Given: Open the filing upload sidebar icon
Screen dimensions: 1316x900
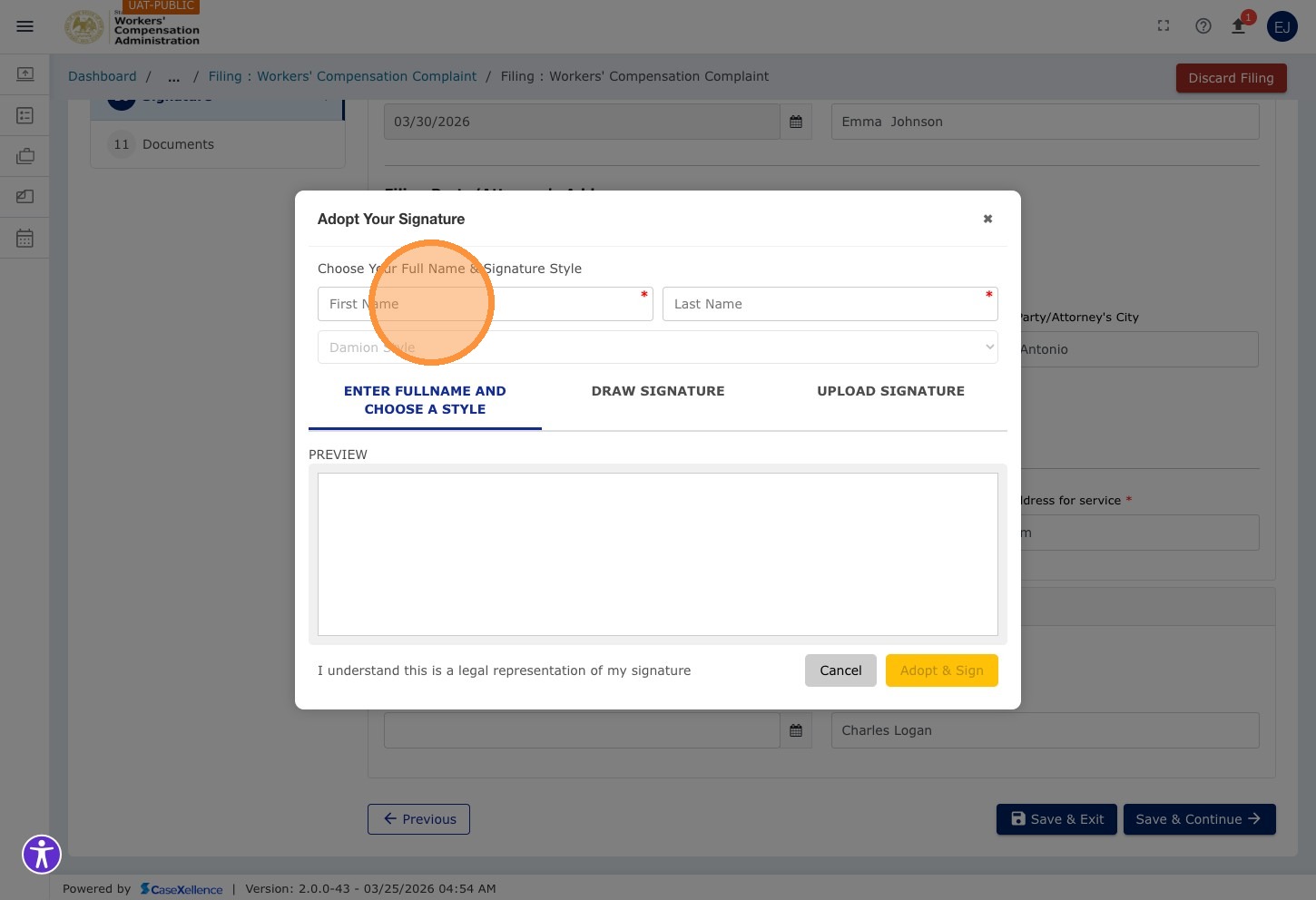Looking at the screenshot, I should 25,73.
